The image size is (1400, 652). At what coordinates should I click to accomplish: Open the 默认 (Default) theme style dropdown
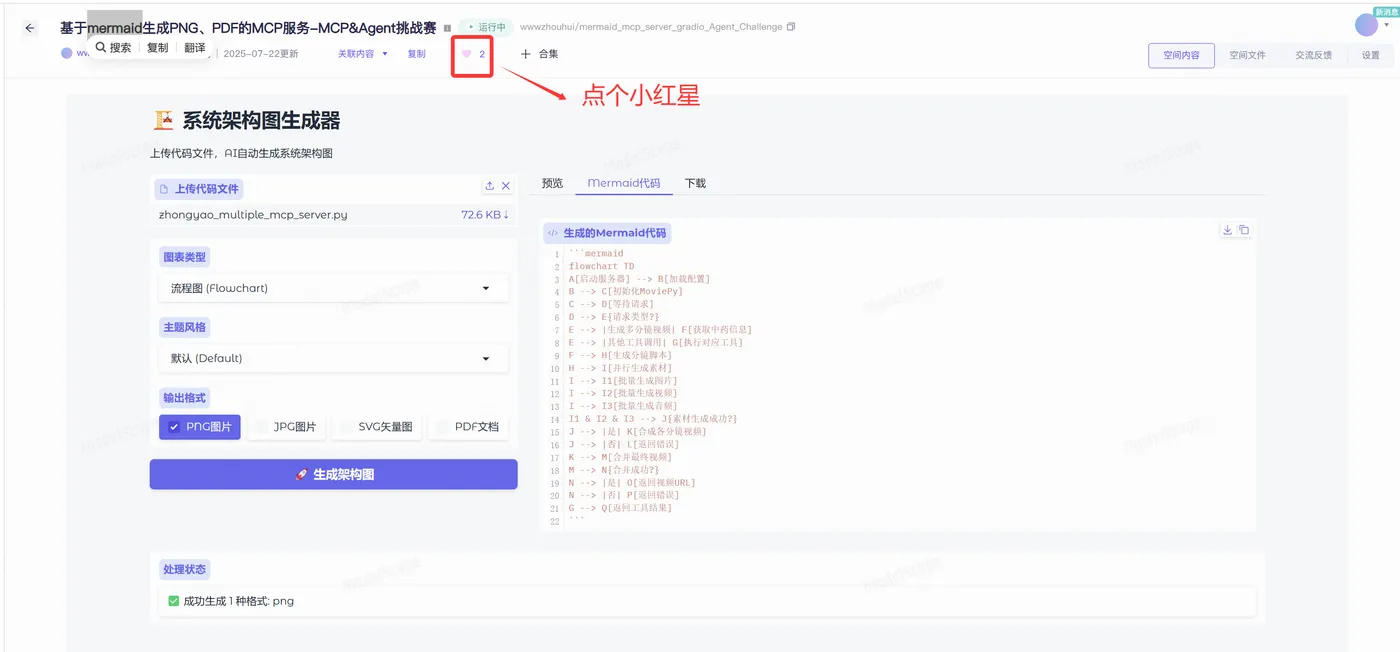(x=333, y=358)
